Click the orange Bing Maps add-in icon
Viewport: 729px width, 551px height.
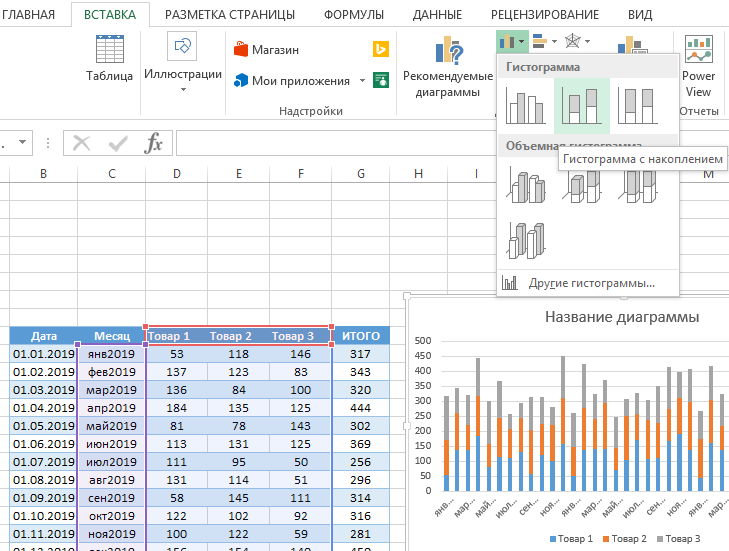[380, 49]
